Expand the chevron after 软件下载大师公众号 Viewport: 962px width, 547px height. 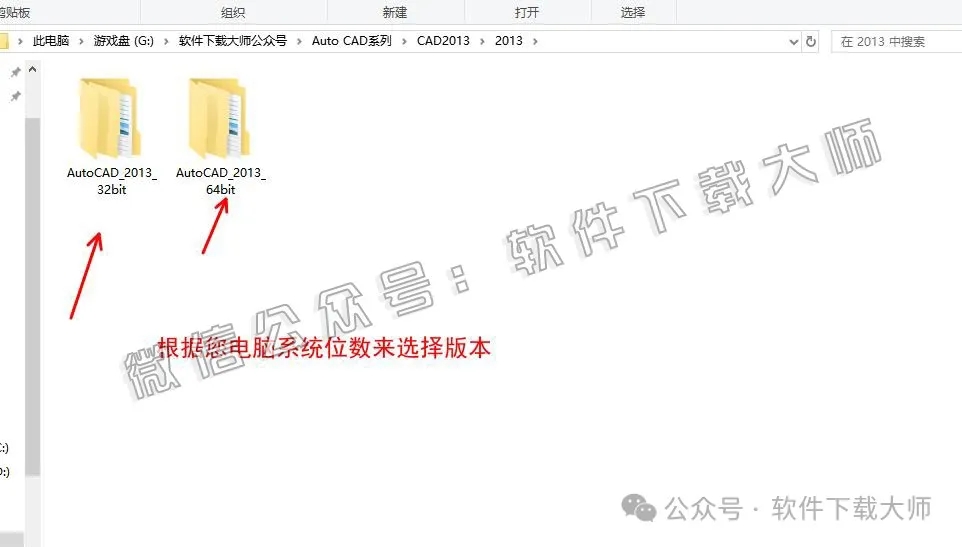pyautogui.click(x=299, y=41)
